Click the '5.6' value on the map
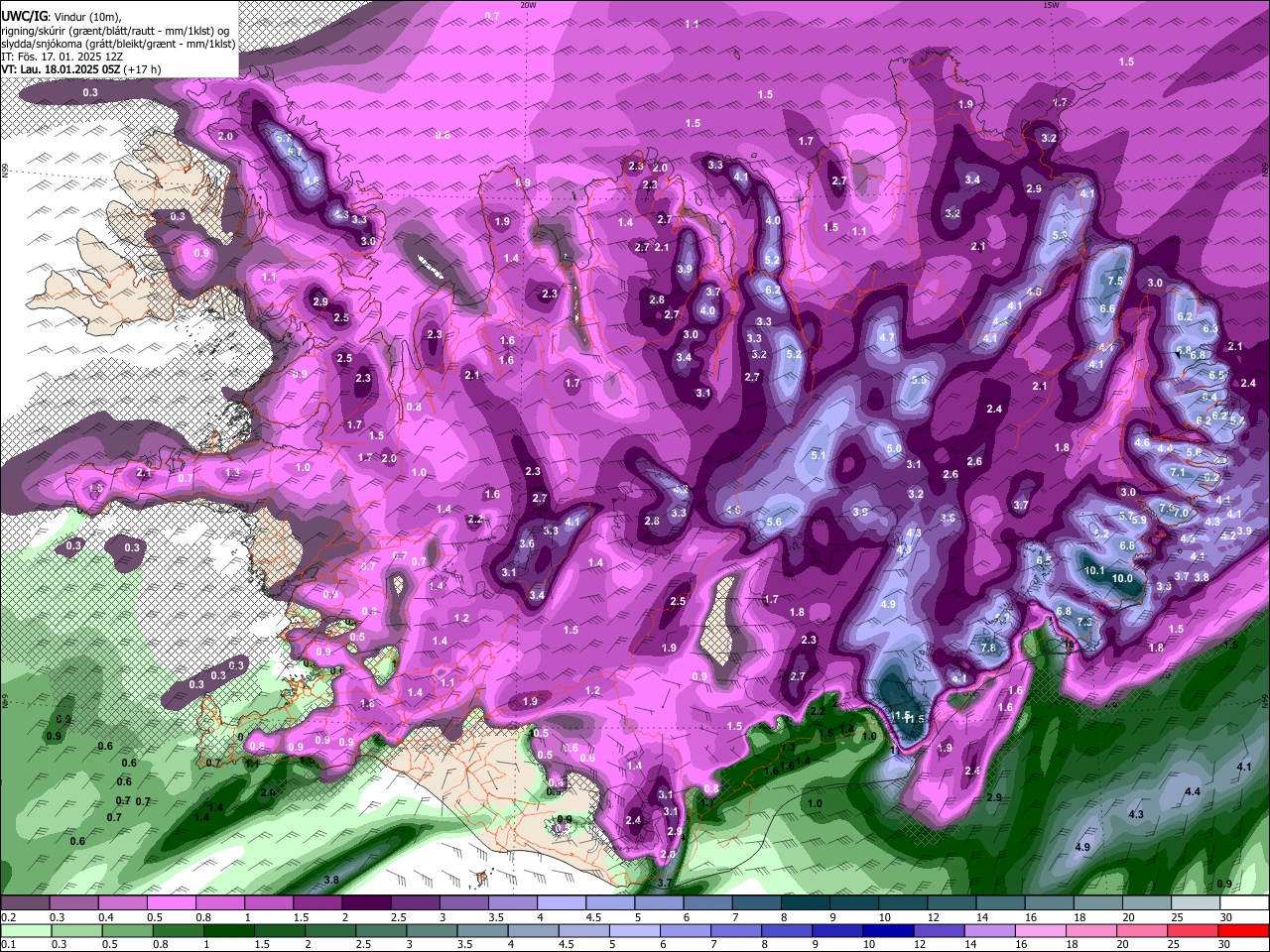This screenshot has width=1270, height=952. coord(774,522)
